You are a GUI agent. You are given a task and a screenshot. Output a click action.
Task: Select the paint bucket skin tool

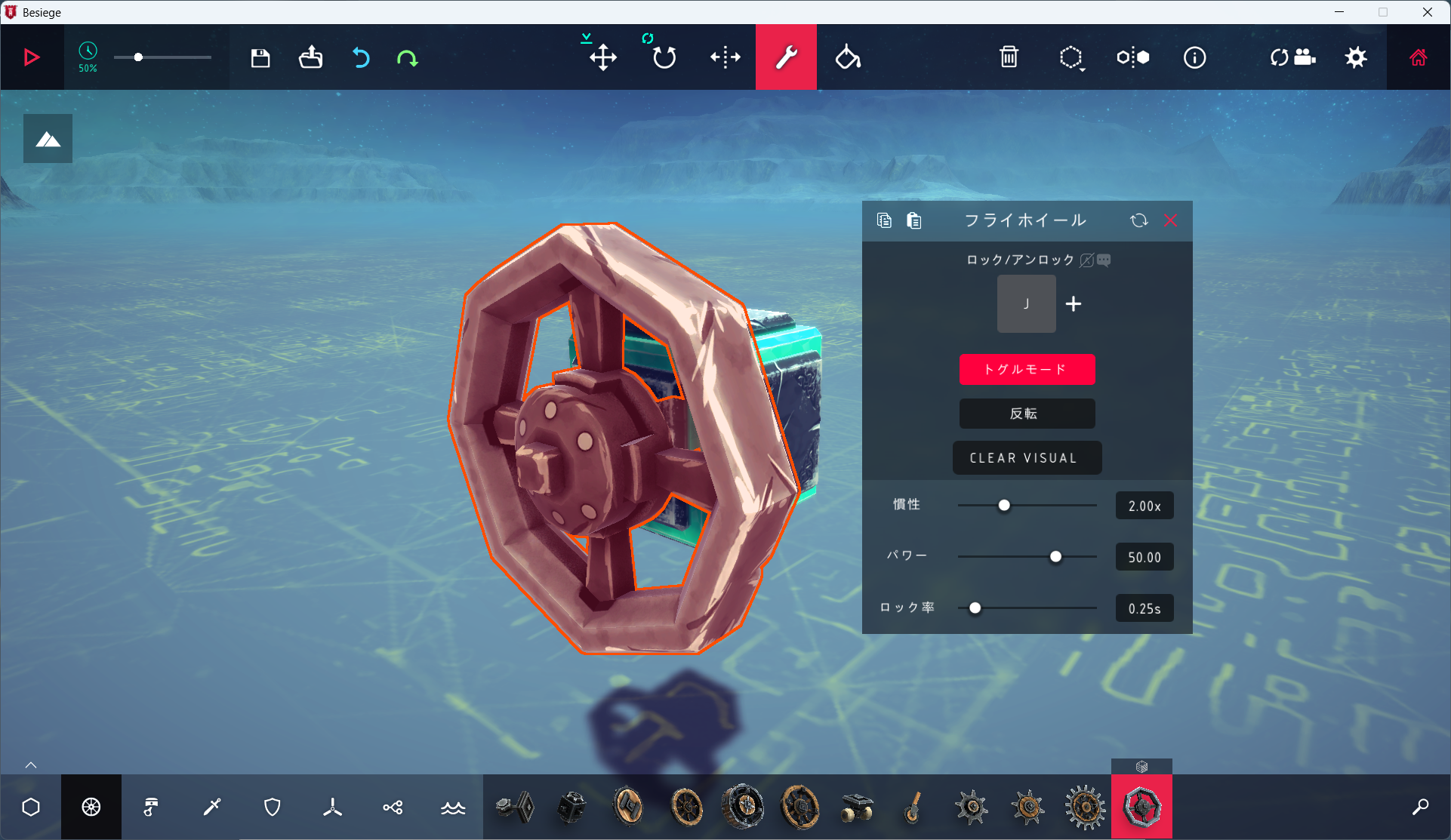pos(847,57)
